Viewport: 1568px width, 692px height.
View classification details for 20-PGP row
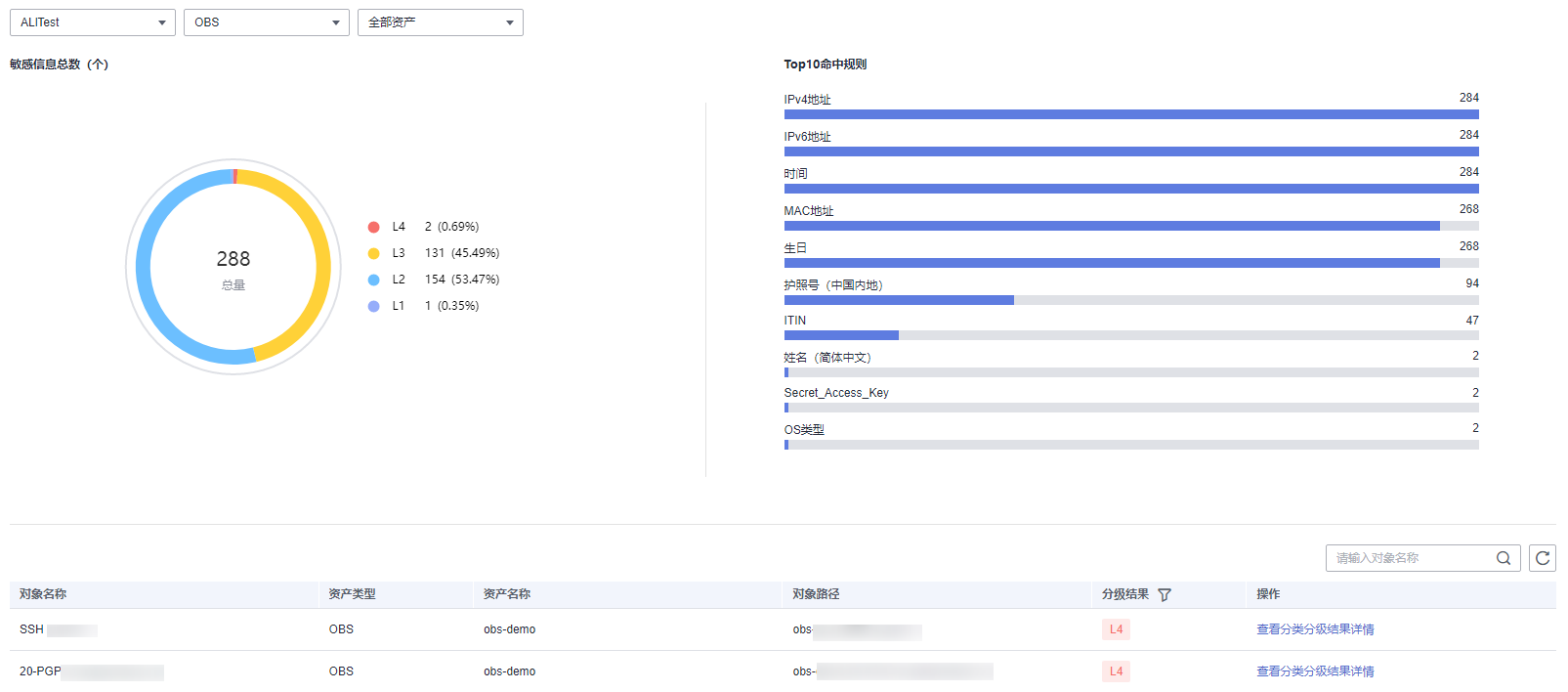click(1315, 671)
